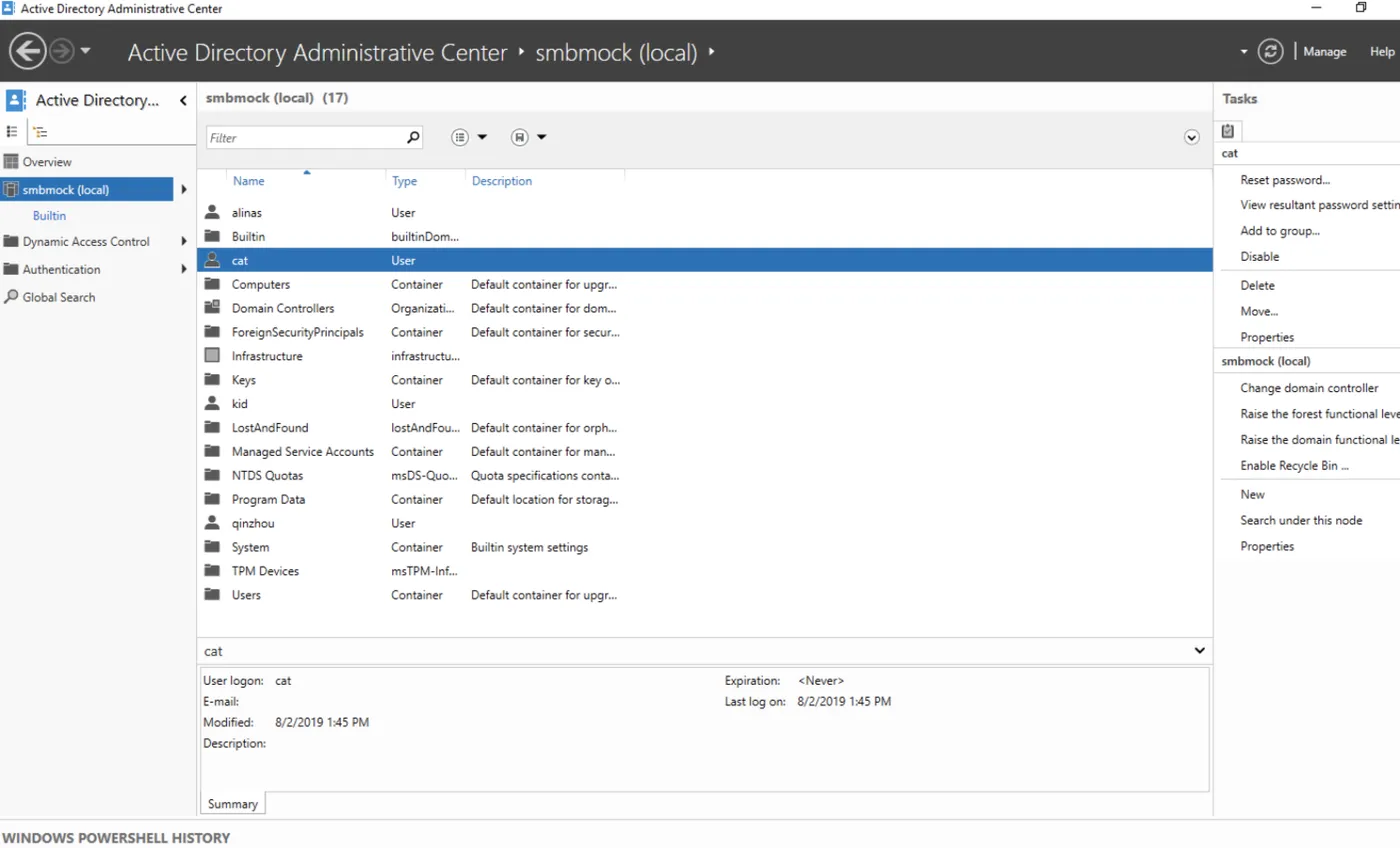
Task: Select the Infrastructure object icon
Action: click(211, 356)
